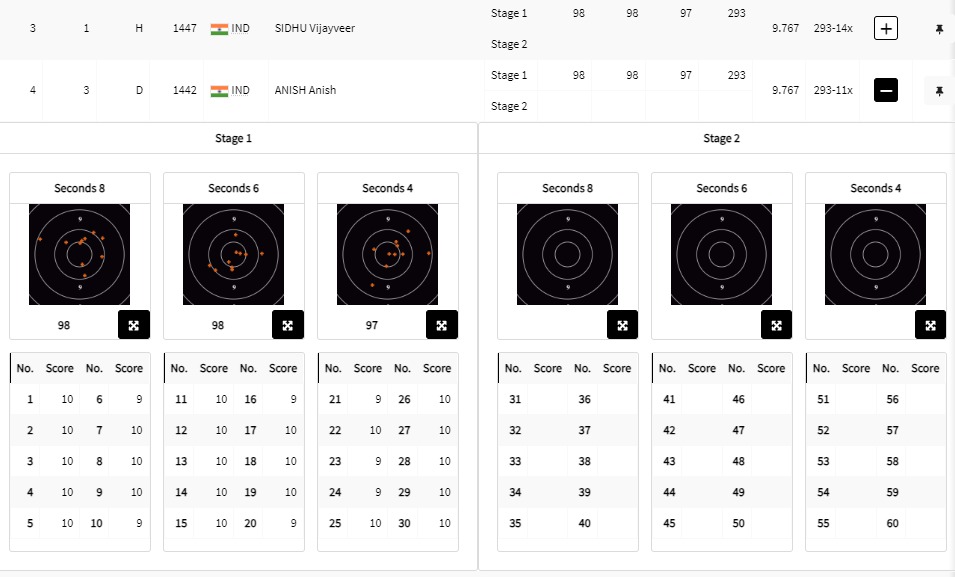Enlarge Stage 1 Seconds 8 target
The height and width of the screenshot is (577, 955).
click(x=133, y=325)
